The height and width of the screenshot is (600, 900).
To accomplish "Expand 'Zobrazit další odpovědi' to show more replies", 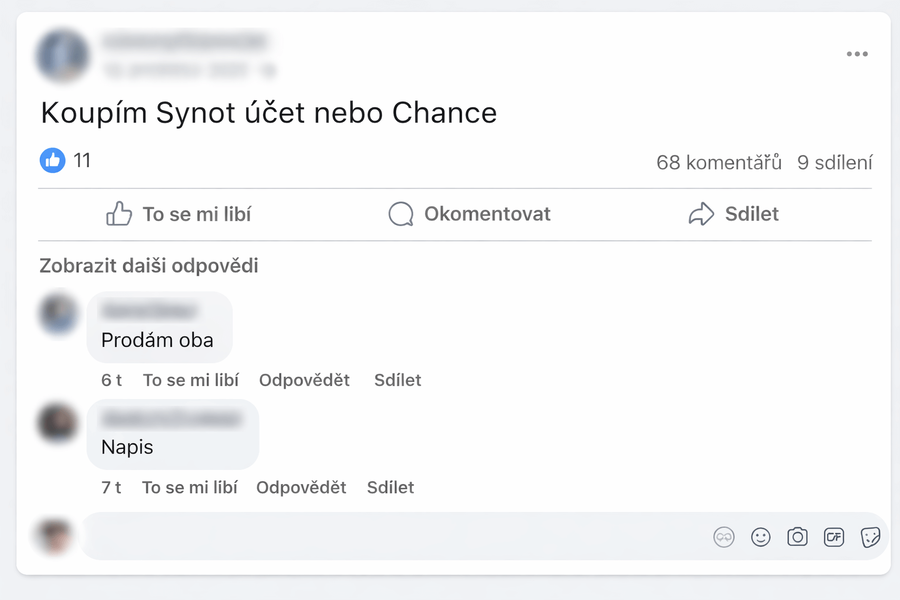I will point(150,265).
